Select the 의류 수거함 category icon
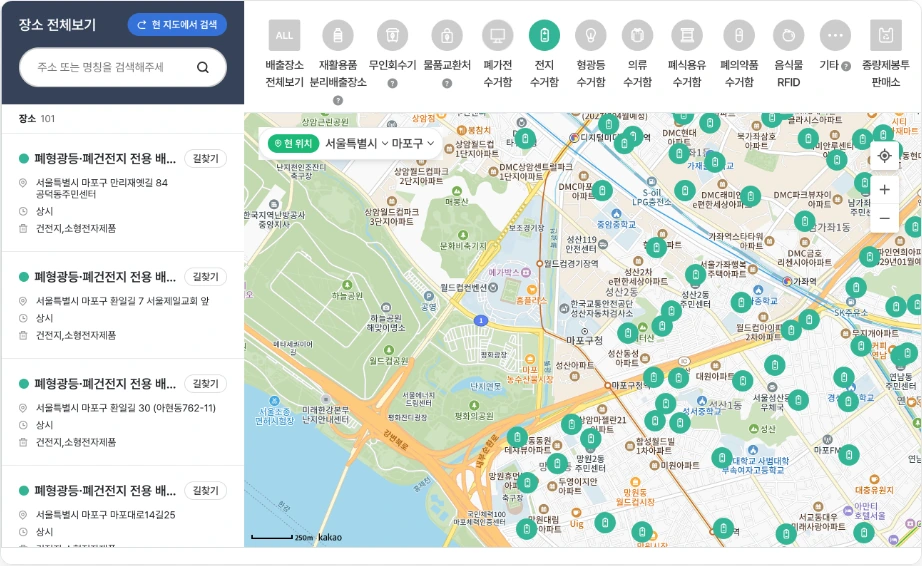This screenshot has width=922, height=566. (x=637, y=35)
